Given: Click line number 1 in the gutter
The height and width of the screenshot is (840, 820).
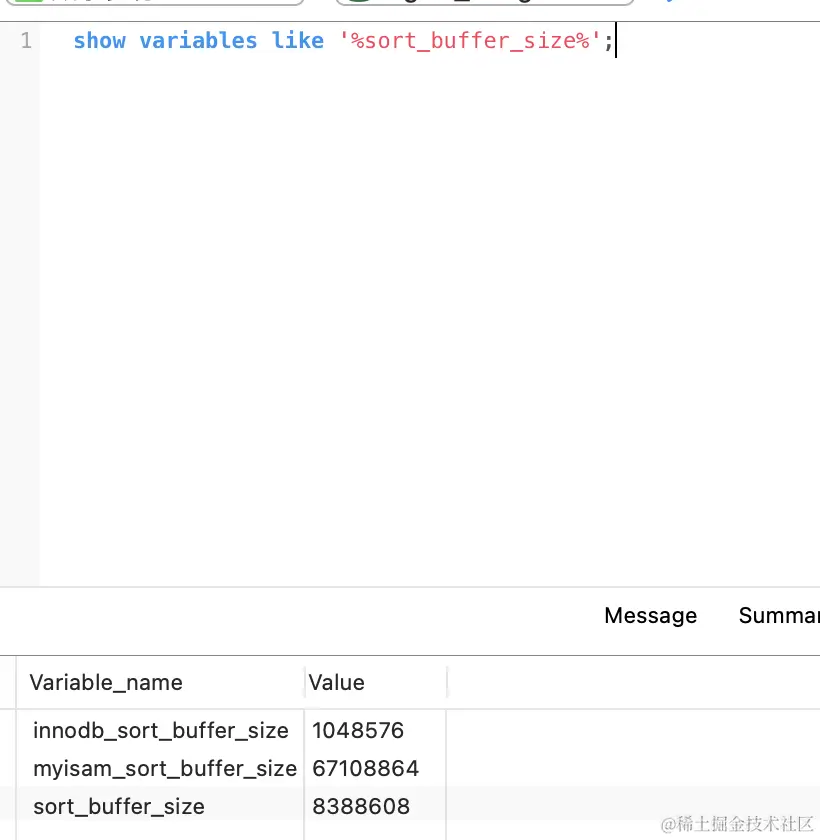Looking at the screenshot, I should click(26, 41).
